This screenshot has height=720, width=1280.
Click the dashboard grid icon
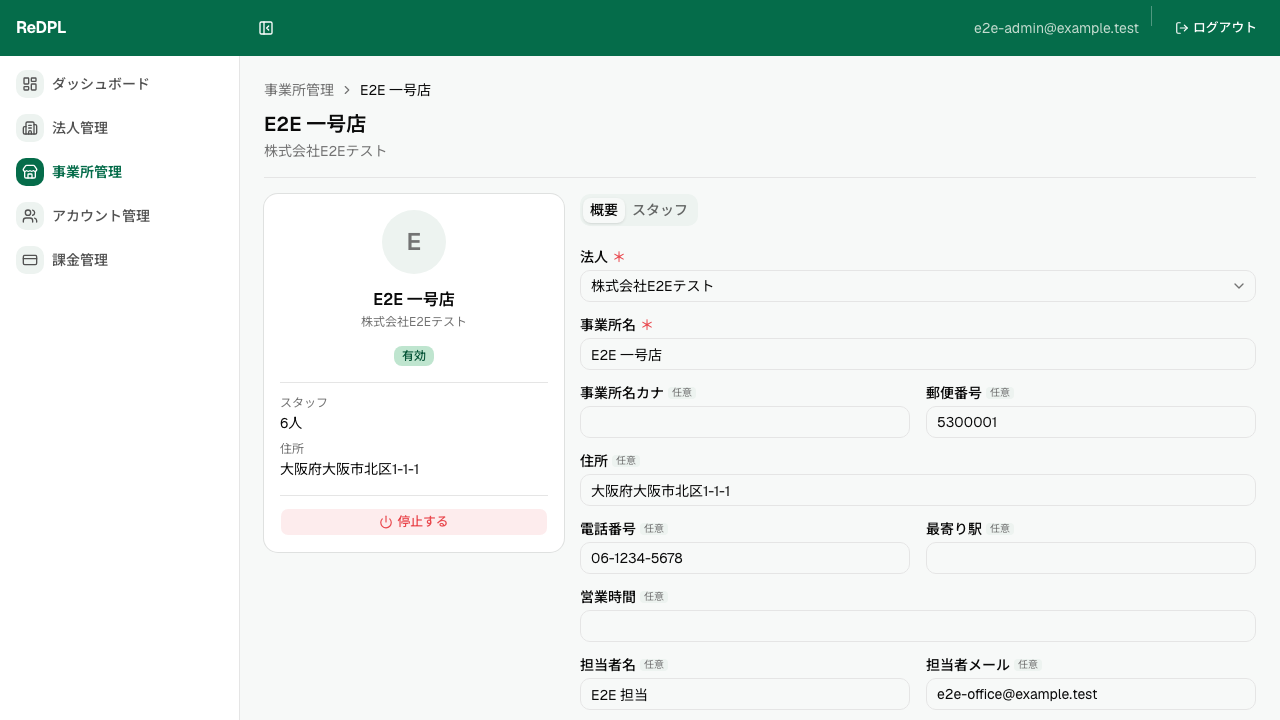point(30,84)
